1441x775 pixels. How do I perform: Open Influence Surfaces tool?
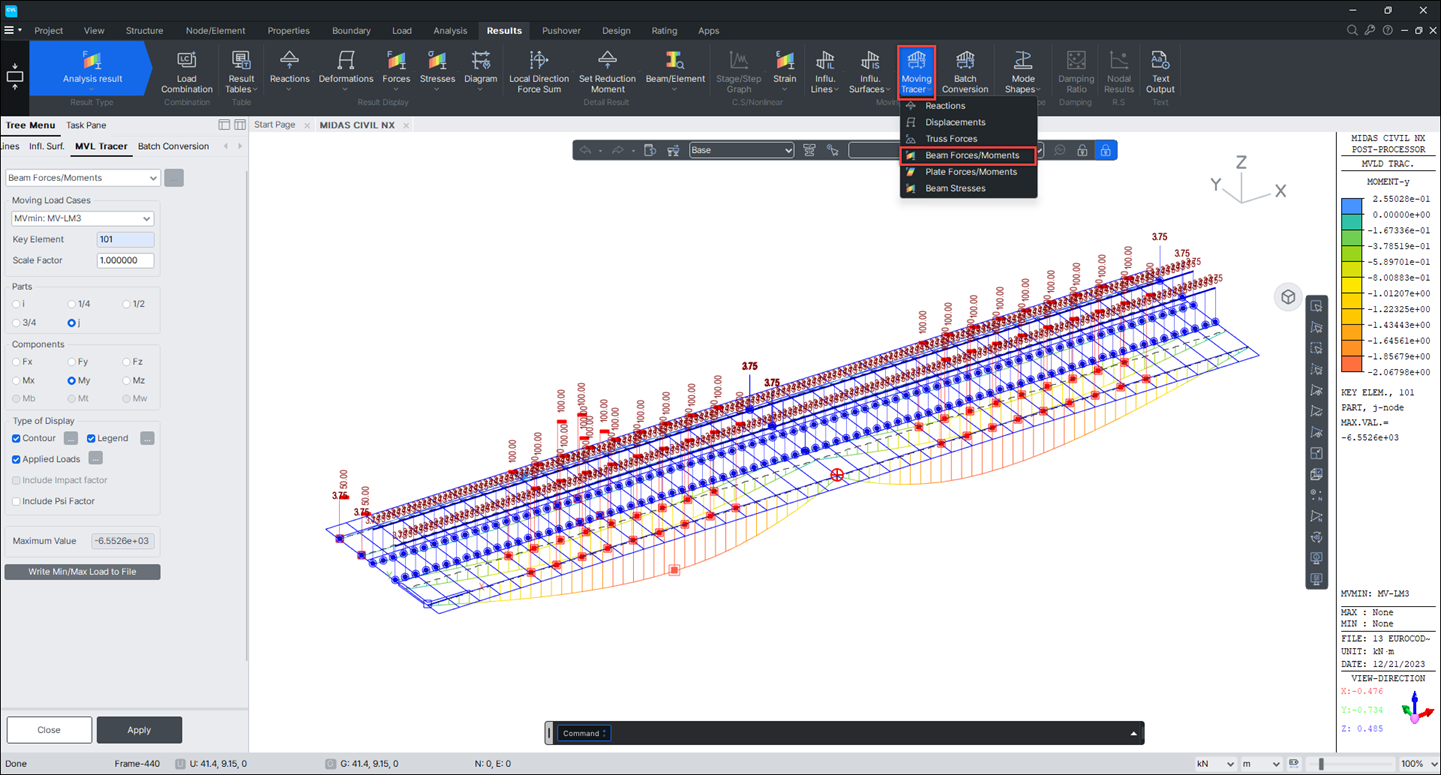pos(870,72)
